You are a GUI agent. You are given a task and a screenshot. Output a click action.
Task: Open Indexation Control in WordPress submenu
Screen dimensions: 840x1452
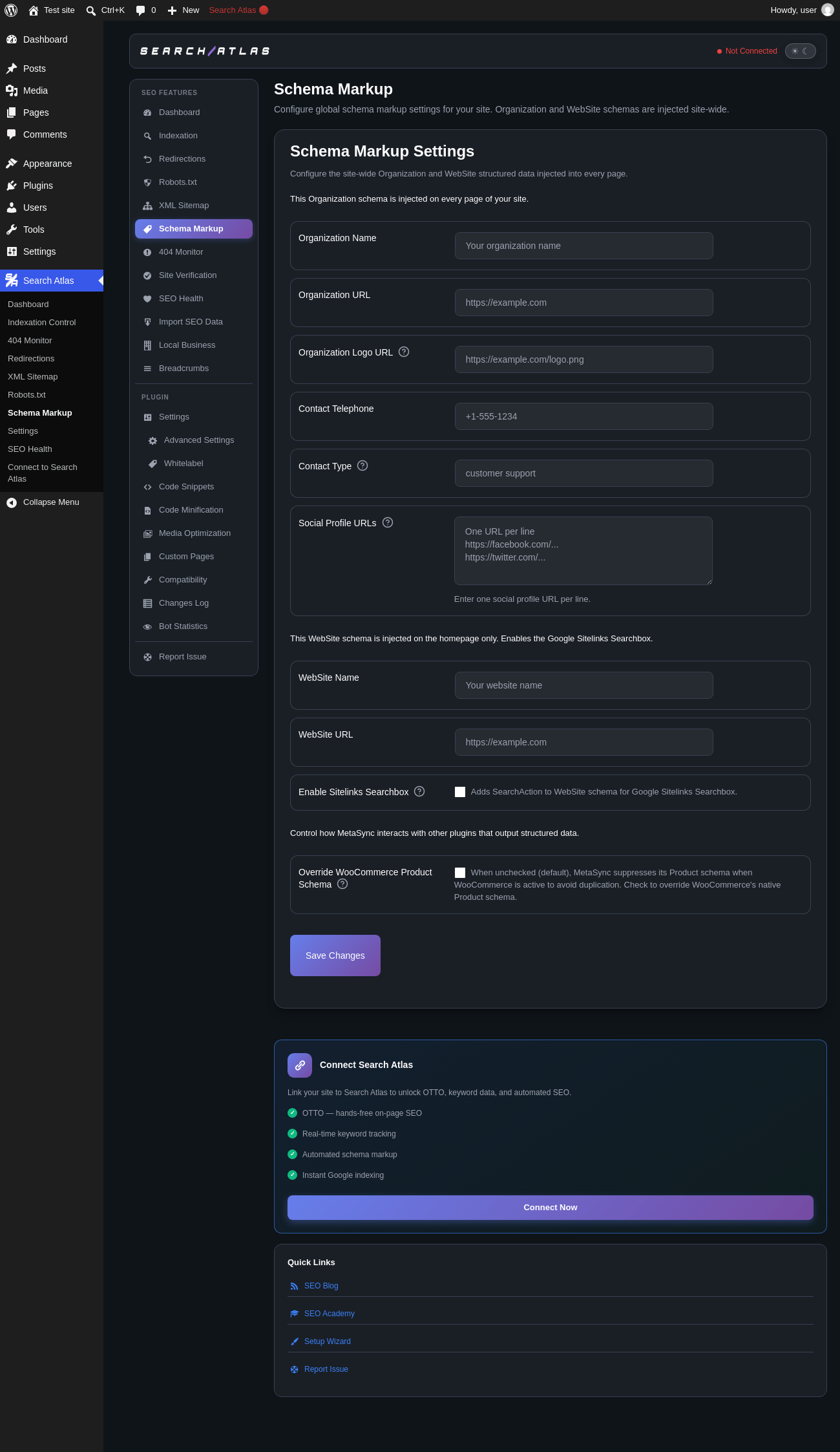click(x=52, y=323)
